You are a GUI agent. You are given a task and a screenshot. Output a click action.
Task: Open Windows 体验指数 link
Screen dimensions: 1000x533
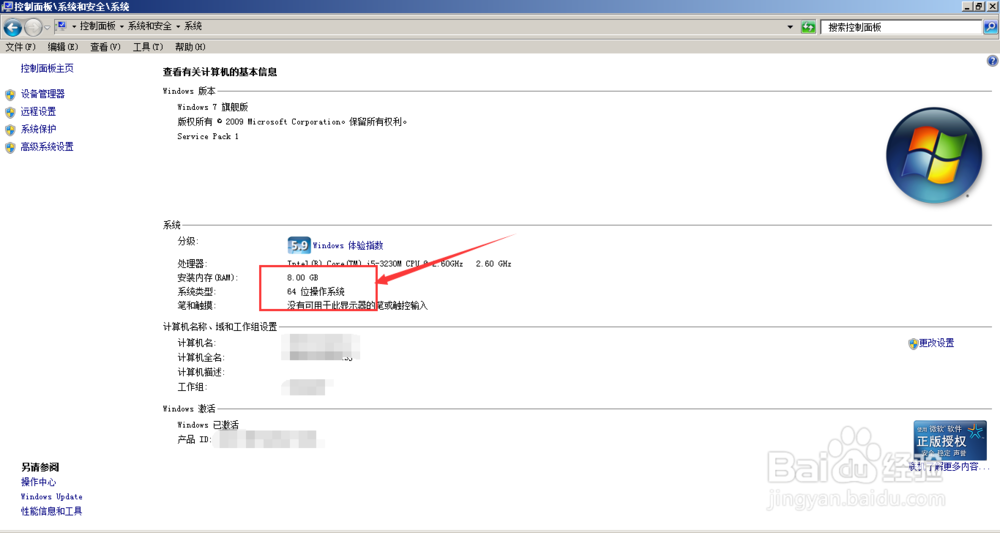coord(348,245)
